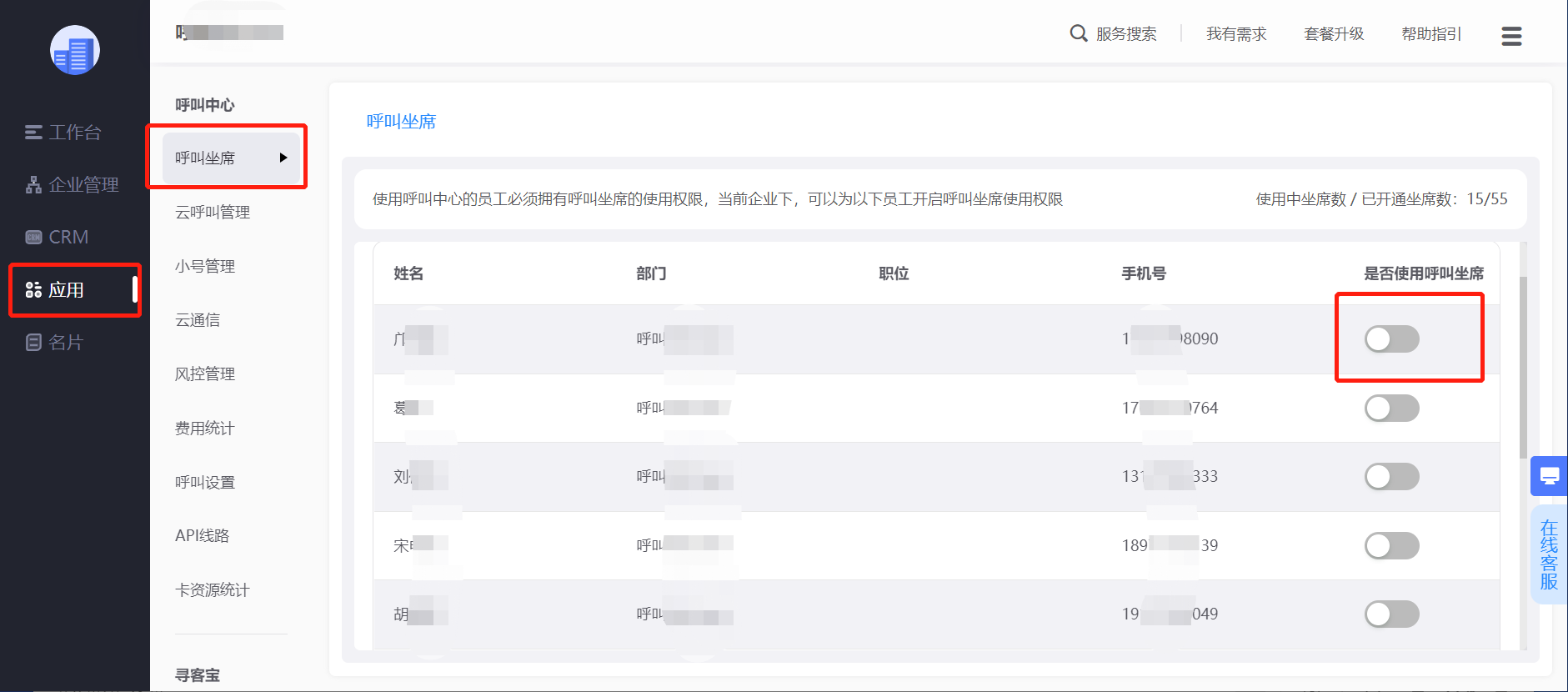Image resolution: width=1568 pixels, height=692 pixels.
Task: Click the 企业管理 org-chart icon
Action: [33, 184]
